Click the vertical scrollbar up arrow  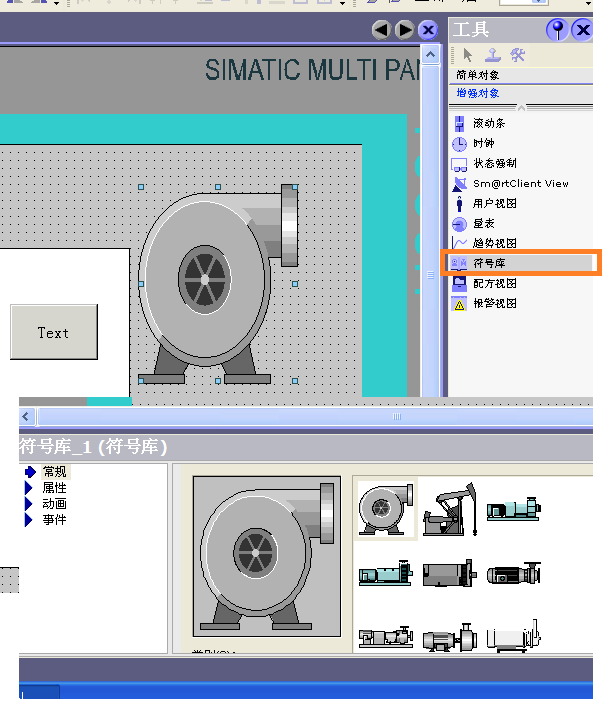pos(430,55)
